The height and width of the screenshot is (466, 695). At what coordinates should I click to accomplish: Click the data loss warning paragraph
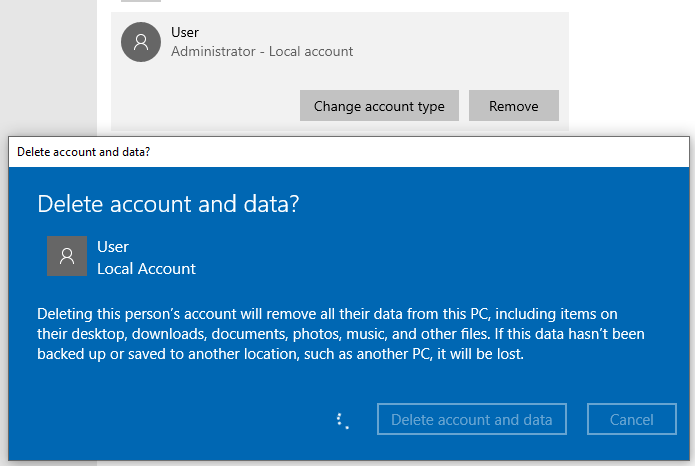click(x=340, y=334)
